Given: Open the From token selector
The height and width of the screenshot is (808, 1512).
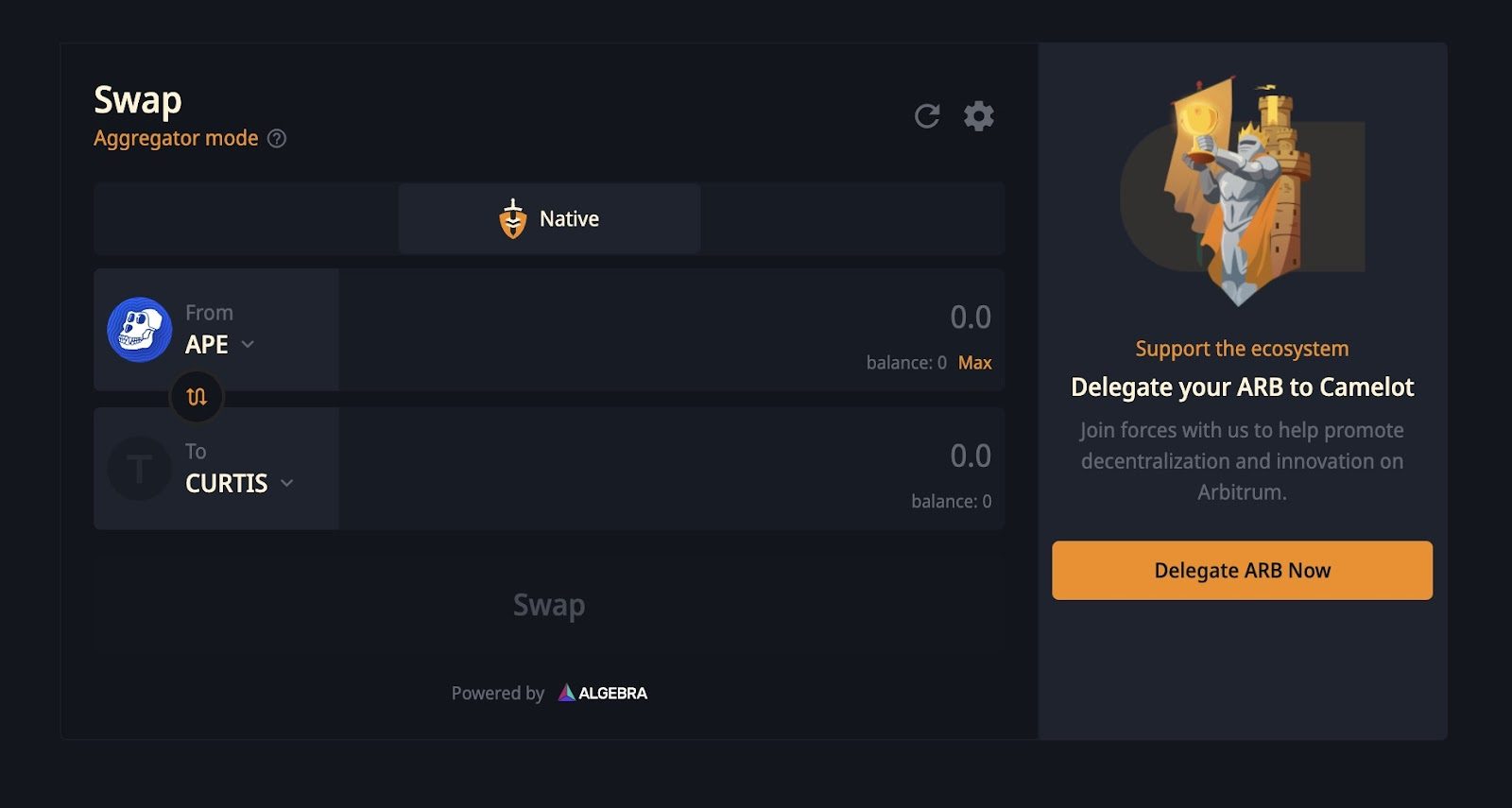Looking at the screenshot, I should [216, 330].
